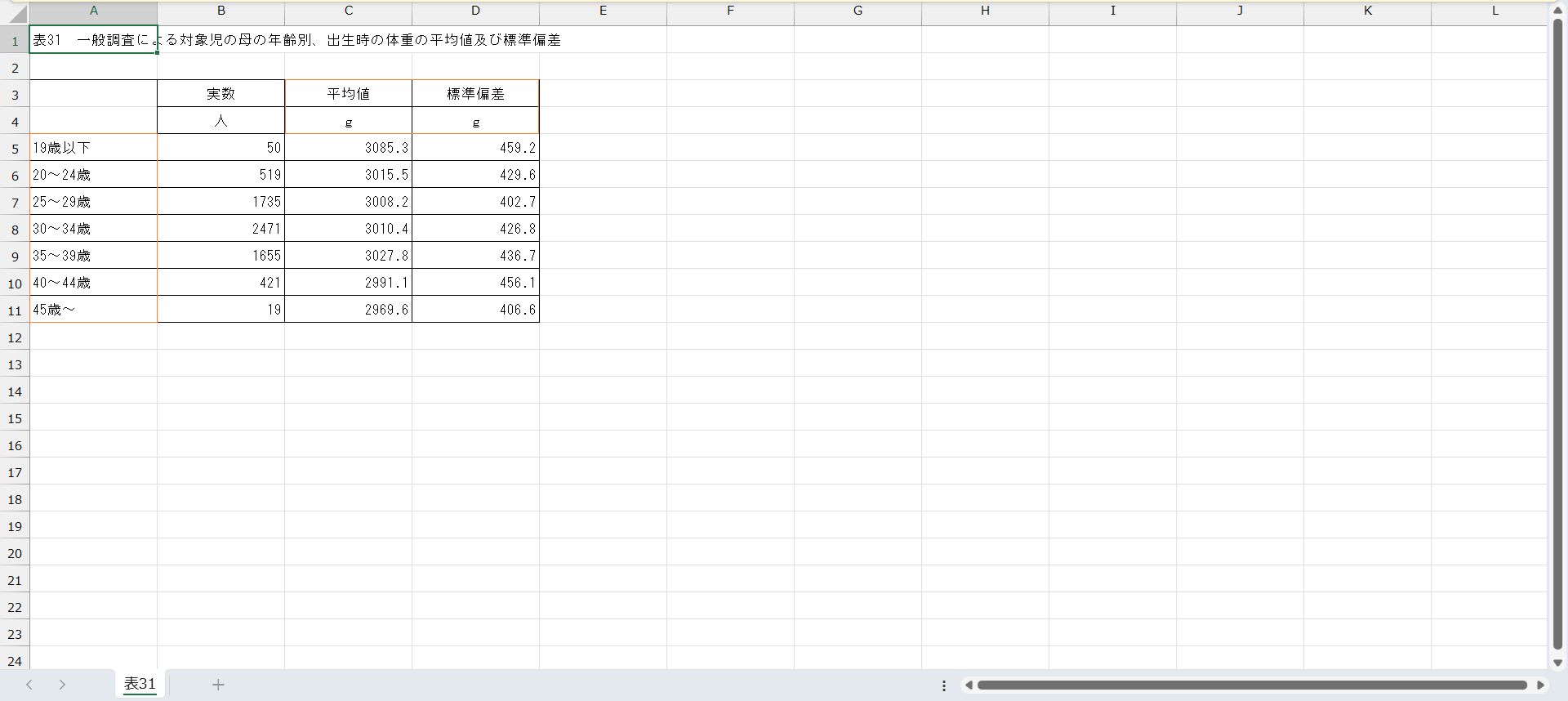Click the horizontal scrollbar right arrow
The height and width of the screenshot is (701, 1568).
pos(1540,685)
